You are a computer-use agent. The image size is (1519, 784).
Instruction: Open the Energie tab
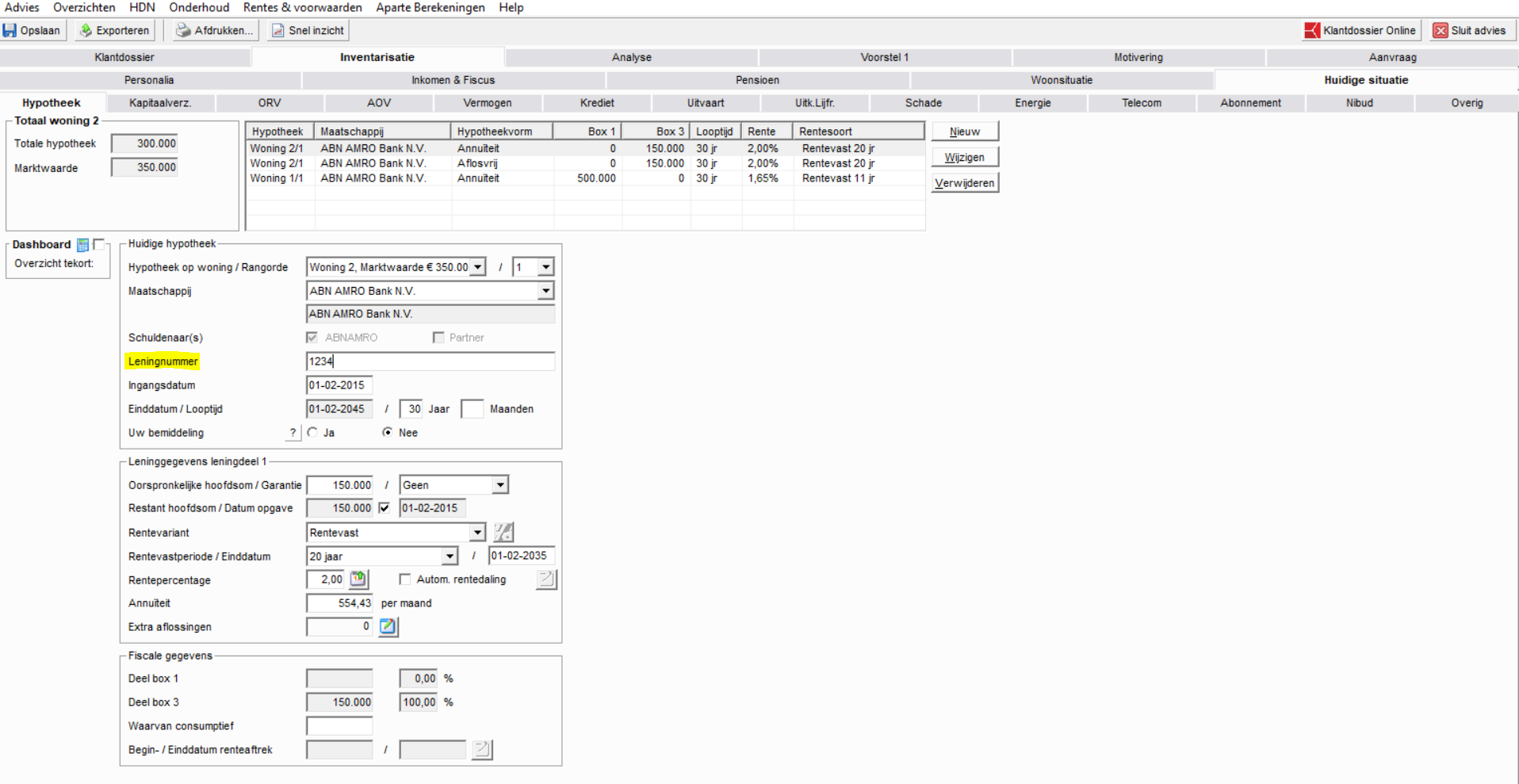1033,103
